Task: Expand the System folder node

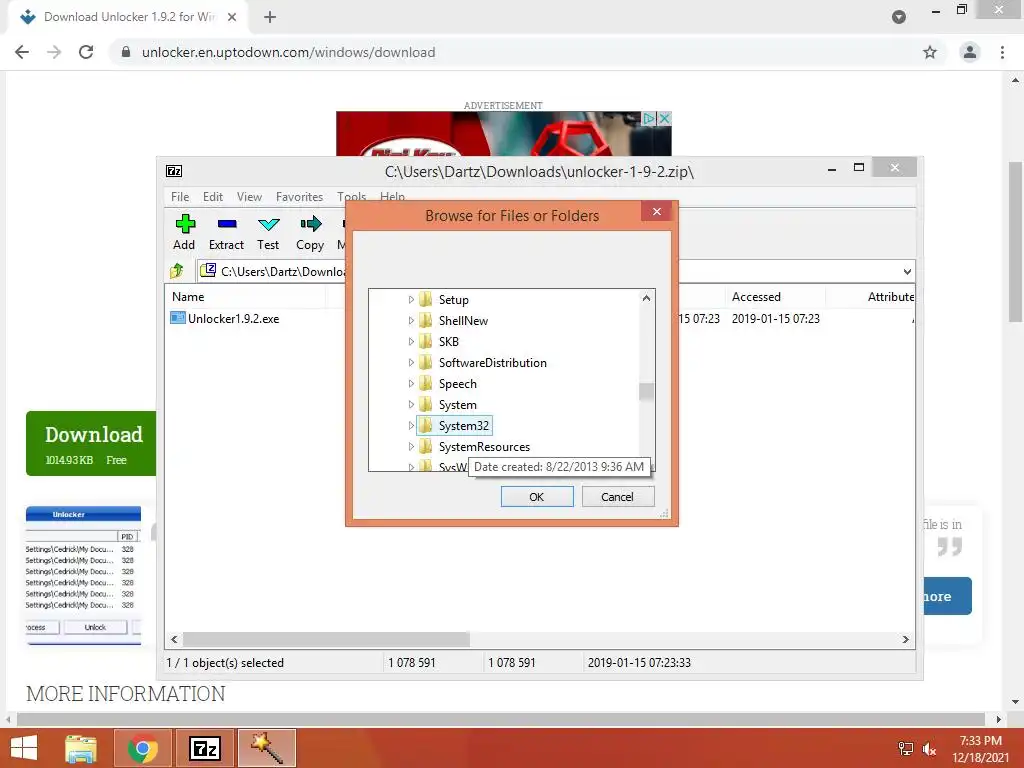Action: pos(411,404)
